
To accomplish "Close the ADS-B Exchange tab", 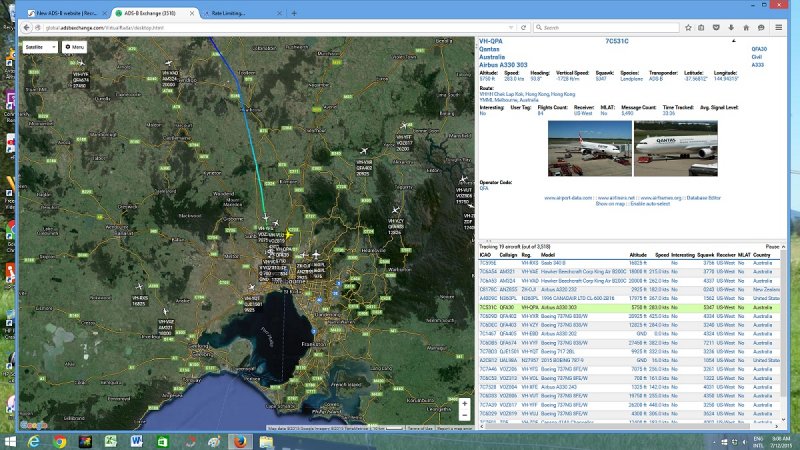I will pyautogui.click(x=192, y=13).
